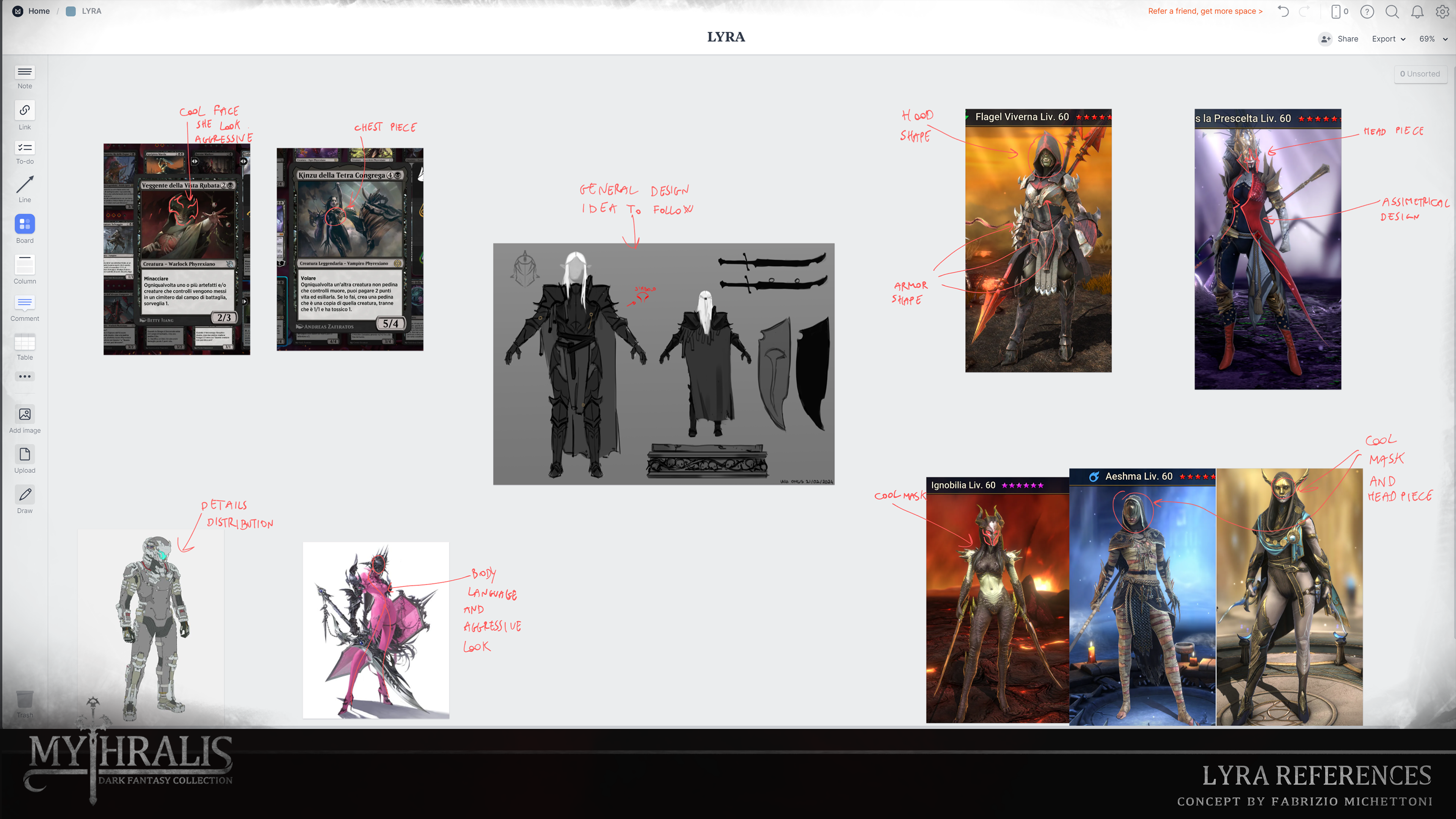Pick the Column tool
This screenshot has height=819, width=1456.
pyautogui.click(x=24, y=264)
